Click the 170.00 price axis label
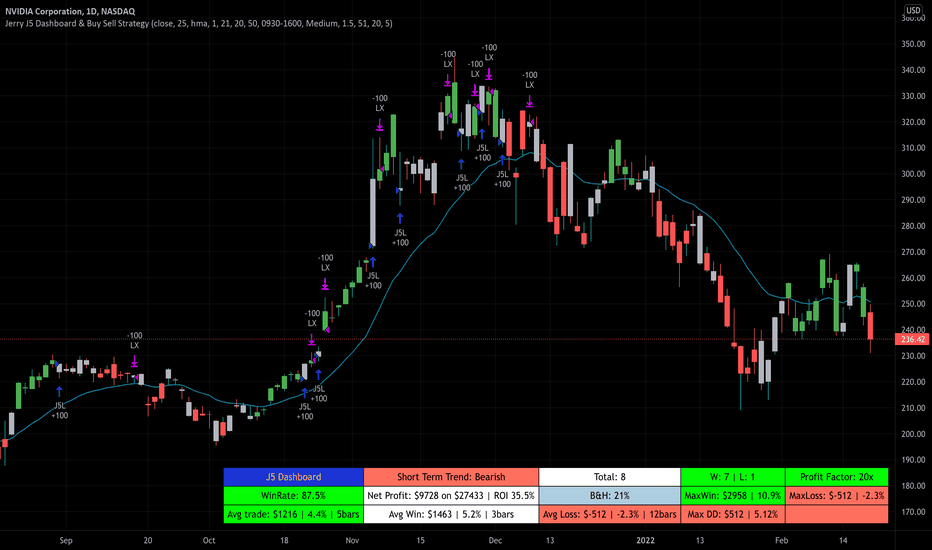The height and width of the screenshot is (550, 932). (913, 512)
